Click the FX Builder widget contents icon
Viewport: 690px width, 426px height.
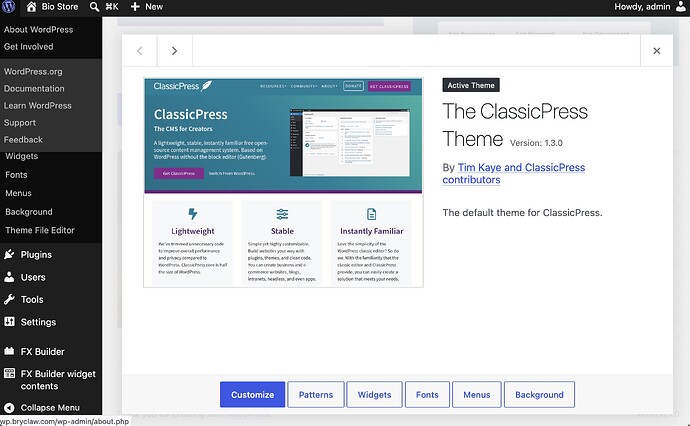pyautogui.click(x=9, y=373)
